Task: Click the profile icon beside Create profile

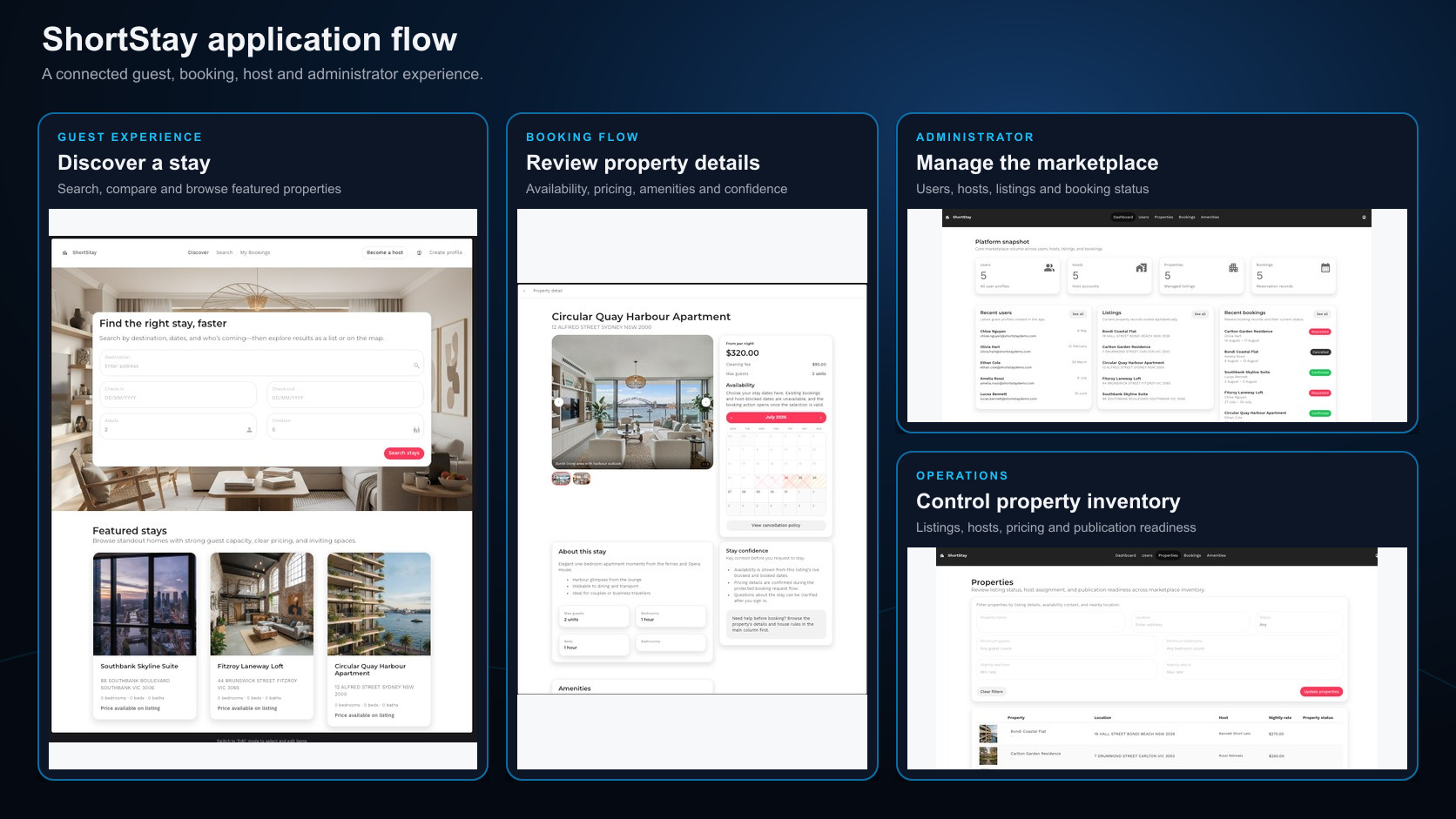Action: click(x=419, y=252)
